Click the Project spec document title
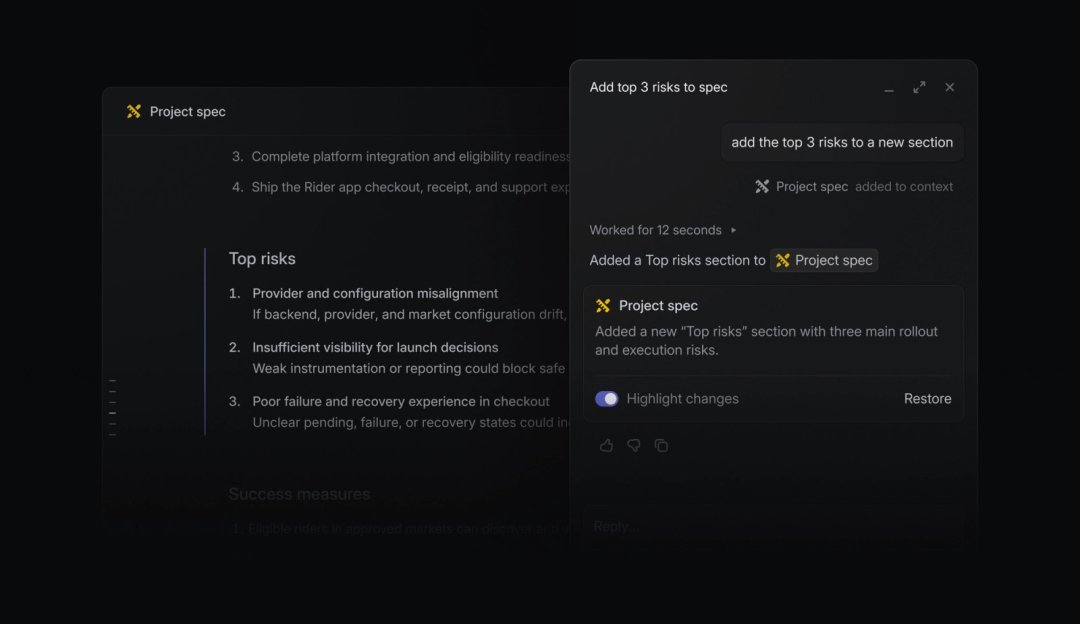1080x624 pixels. point(187,112)
